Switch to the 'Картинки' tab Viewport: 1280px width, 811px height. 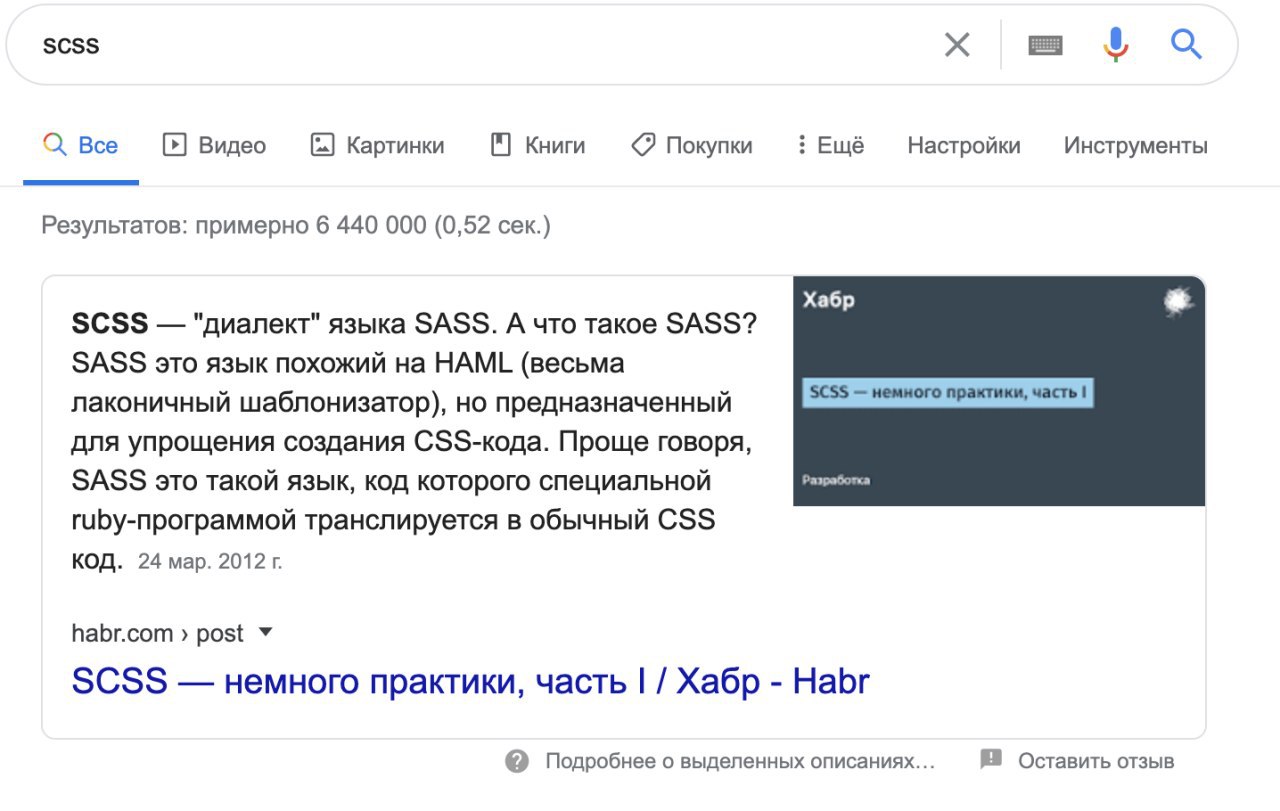tap(377, 145)
